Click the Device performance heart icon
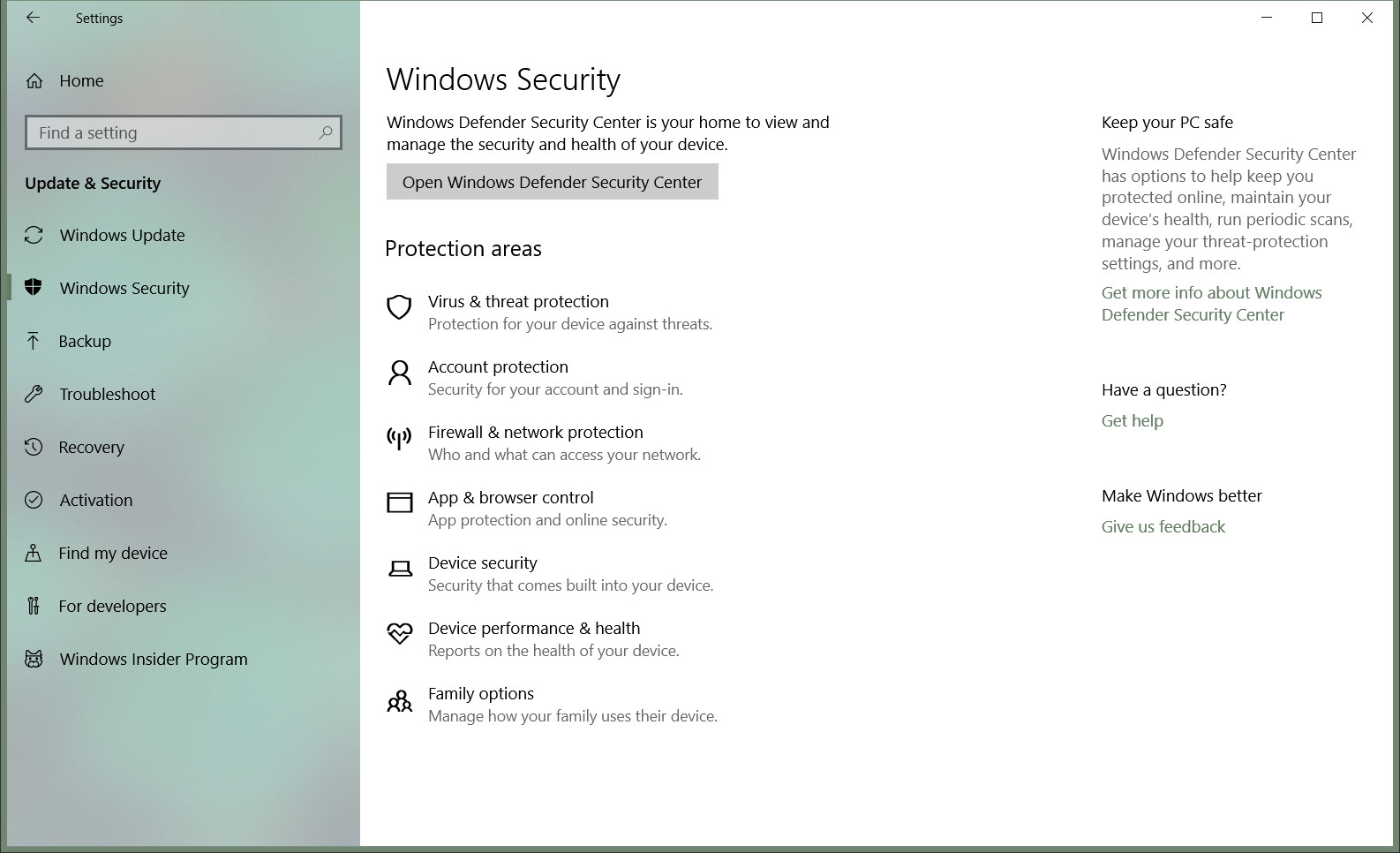Screen dimensions: 1400x853 coord(400,633)
